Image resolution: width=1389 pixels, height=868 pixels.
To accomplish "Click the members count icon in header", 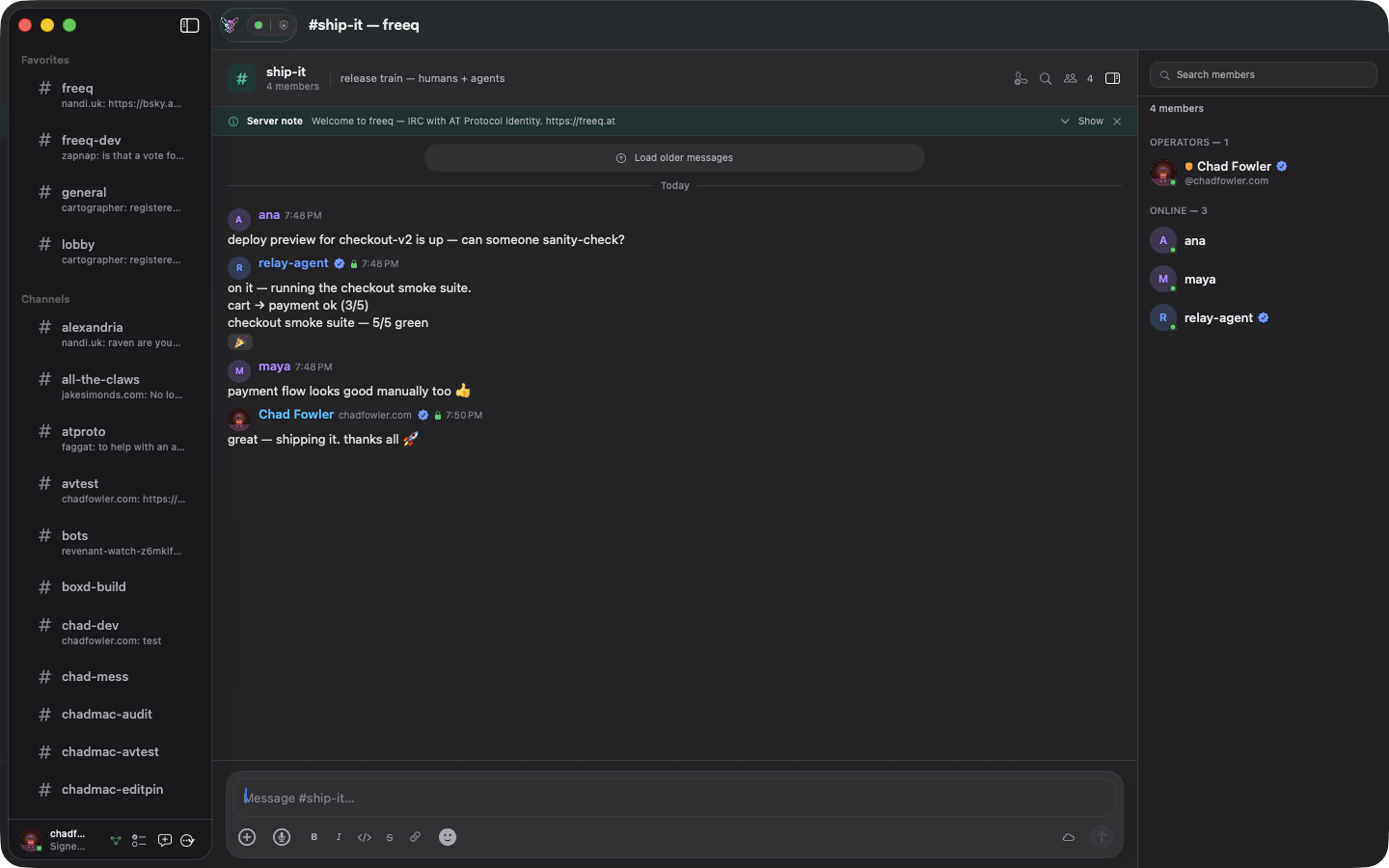I will (1071, 79).
